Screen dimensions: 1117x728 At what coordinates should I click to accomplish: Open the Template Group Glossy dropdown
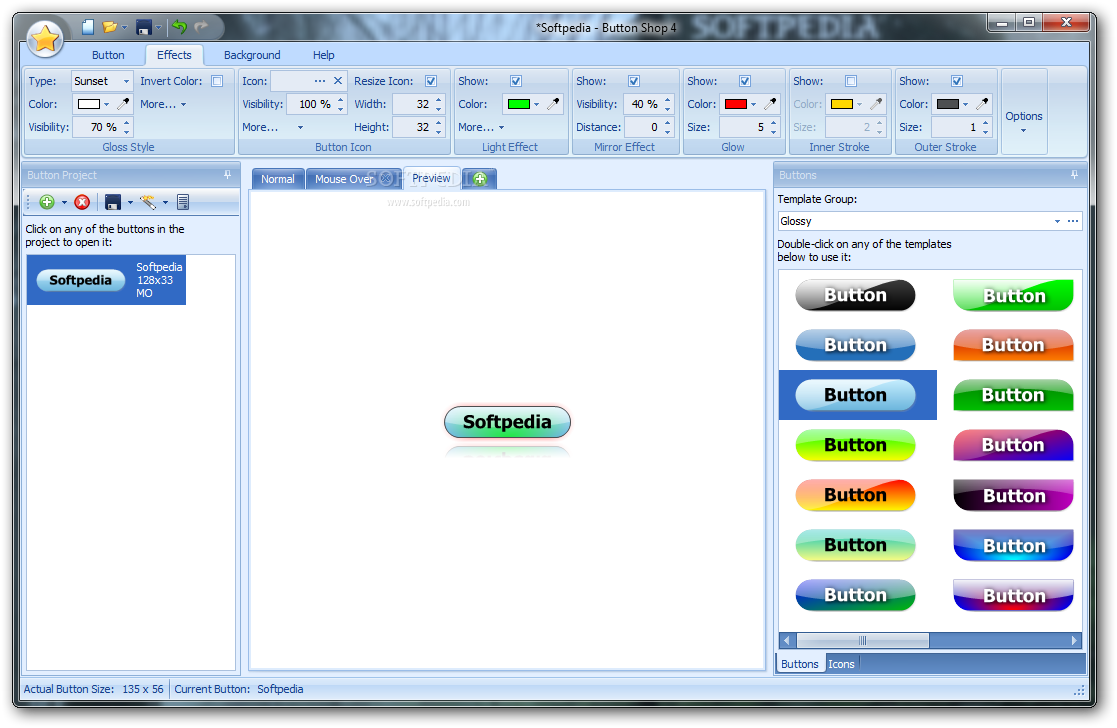pos(1057,222)
